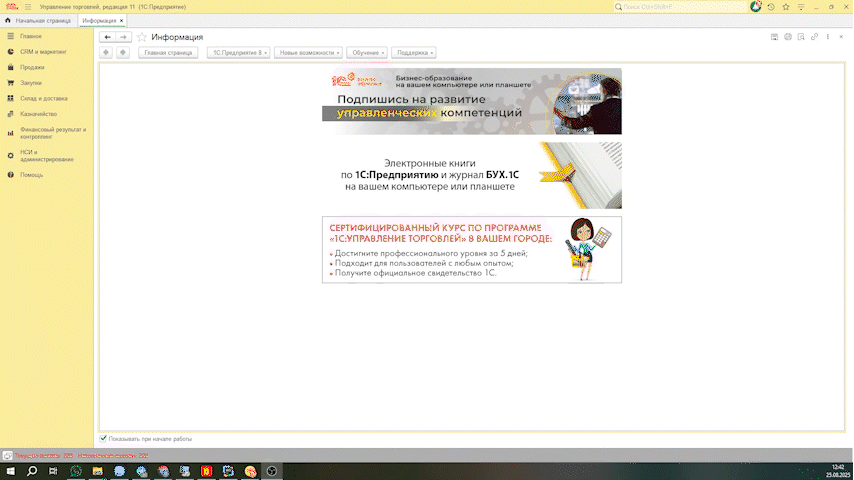Open OBS Studio from the taskbar
Viewport: 854px width, 480px height.
[x=272, y=471]
